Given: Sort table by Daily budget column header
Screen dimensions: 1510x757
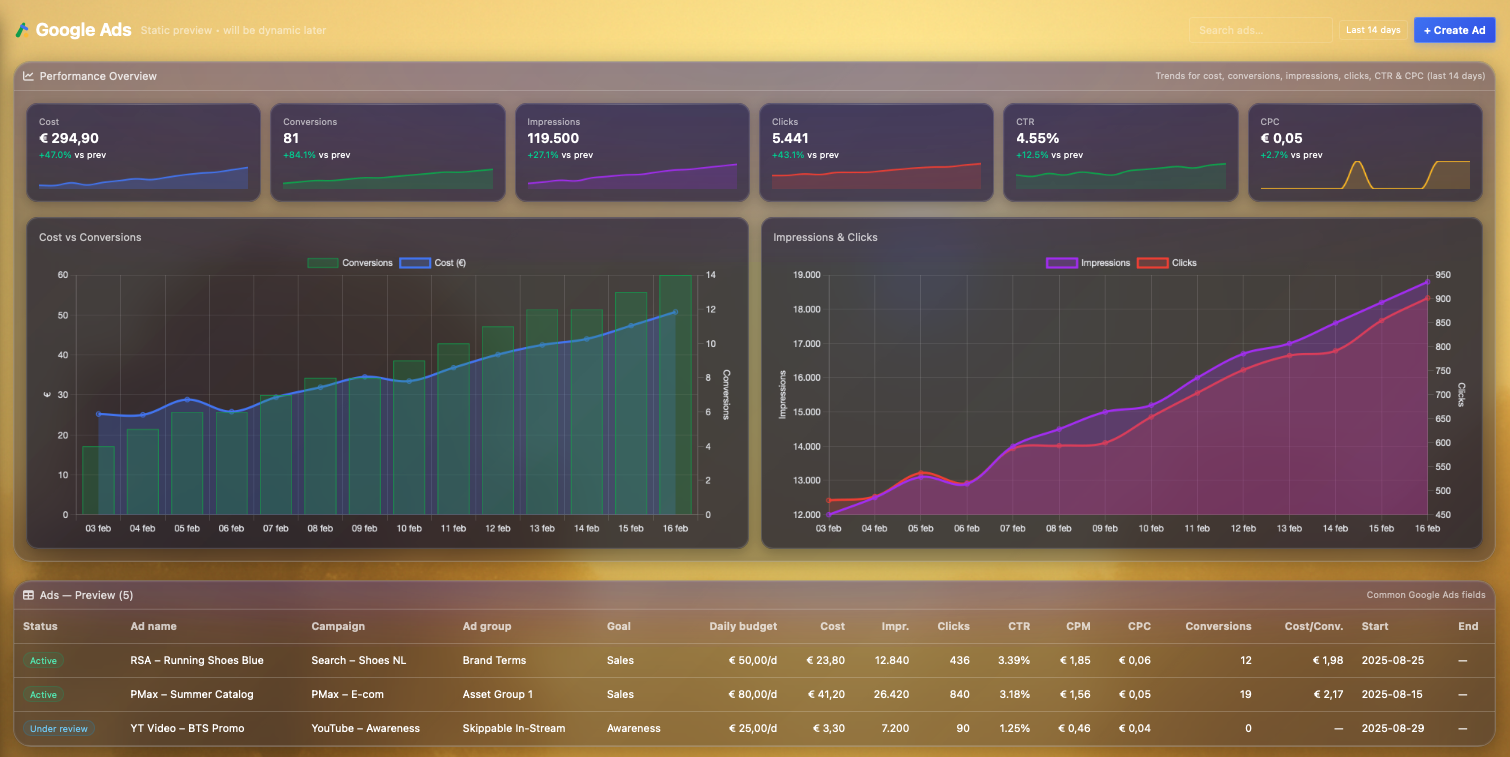Looking at the screenshot, I should coord(742,626).
